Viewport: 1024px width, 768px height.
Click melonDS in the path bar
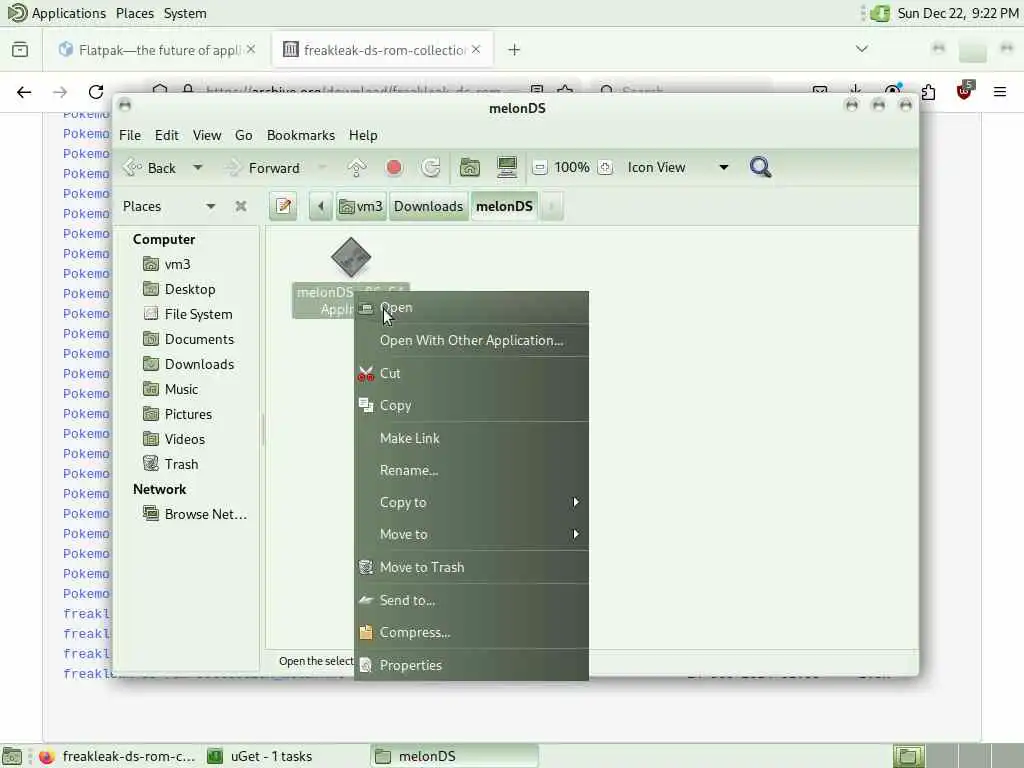[x=504, y=206]
